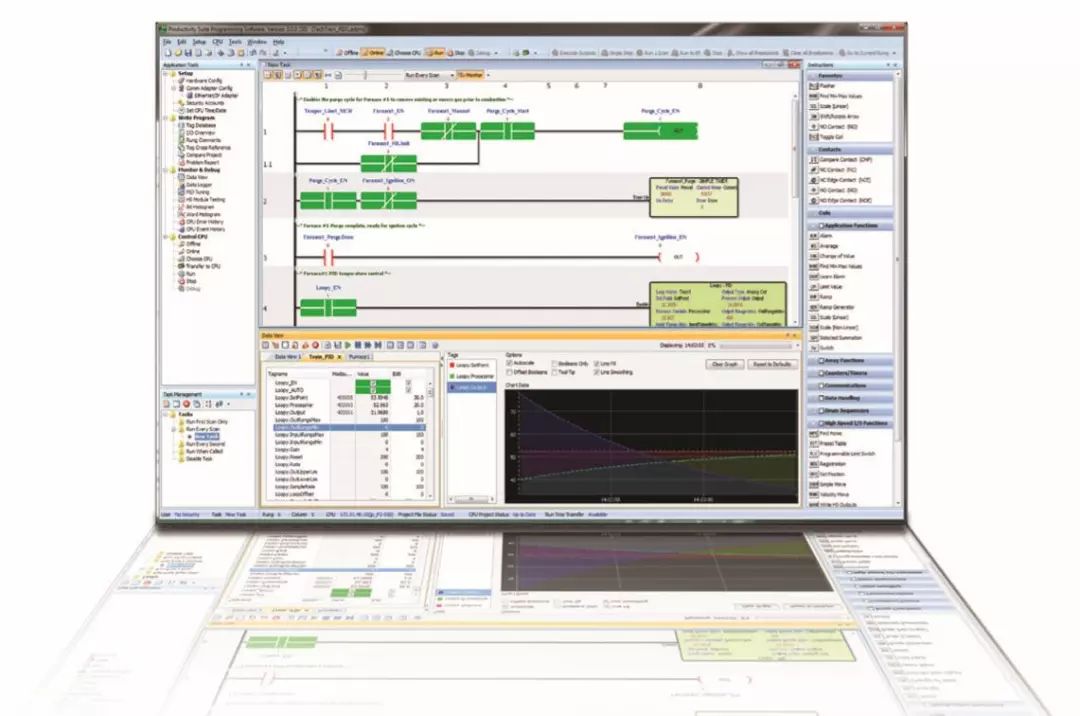Open Data View in Monitor & Debug
Image resolution: width=1080 pixels, height=716 pixels.
[192, 177]
